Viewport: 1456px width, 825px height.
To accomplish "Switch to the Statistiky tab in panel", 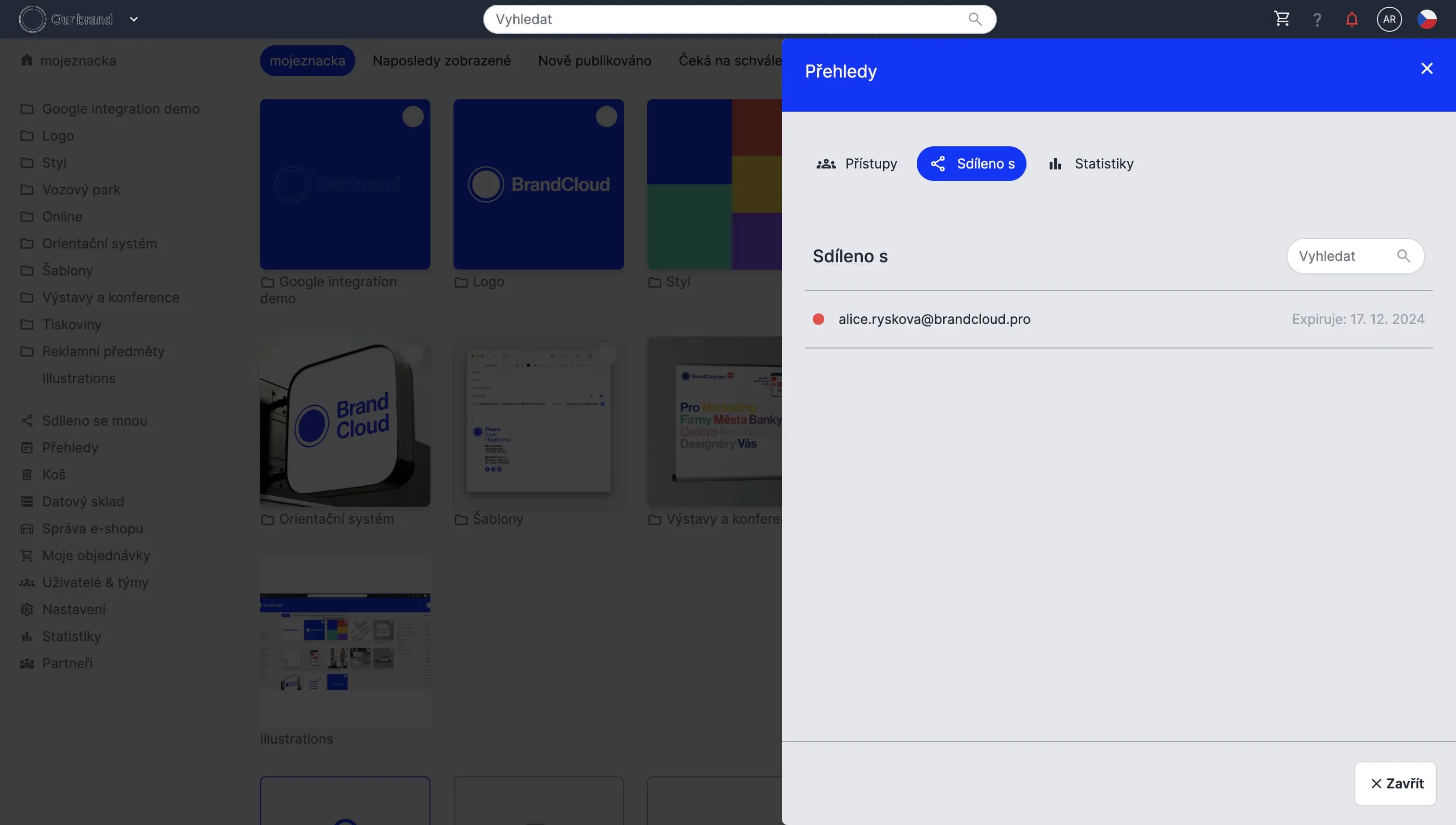I will pyautogui.click(x=1091, y=164).
